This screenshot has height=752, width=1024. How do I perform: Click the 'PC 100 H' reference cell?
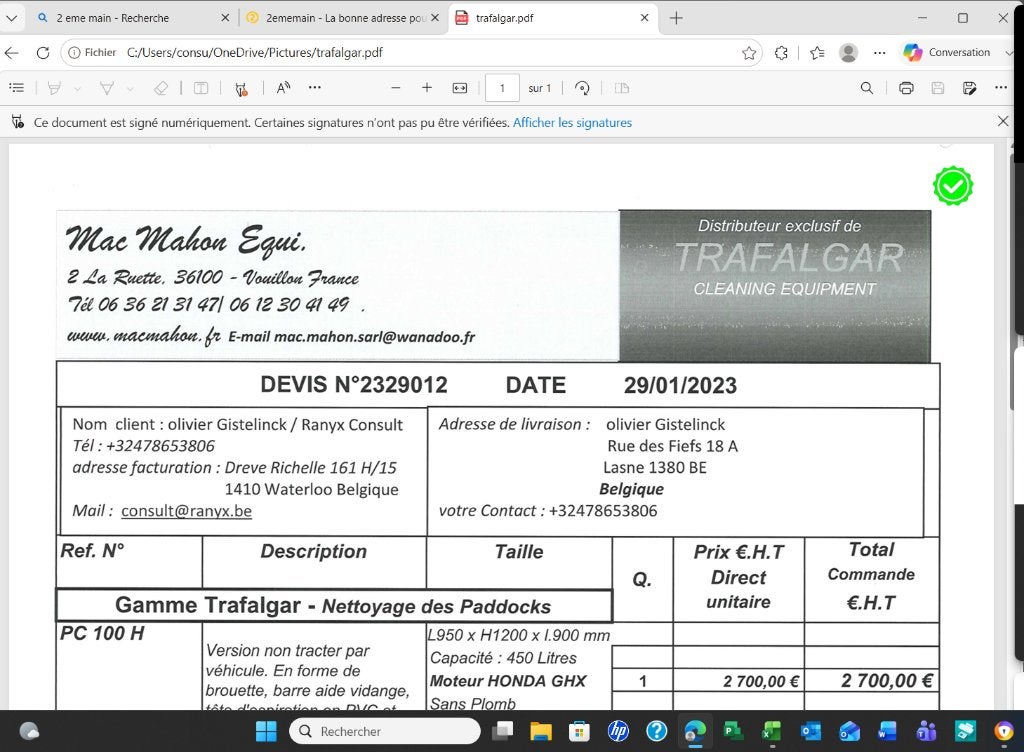point(103,633)
